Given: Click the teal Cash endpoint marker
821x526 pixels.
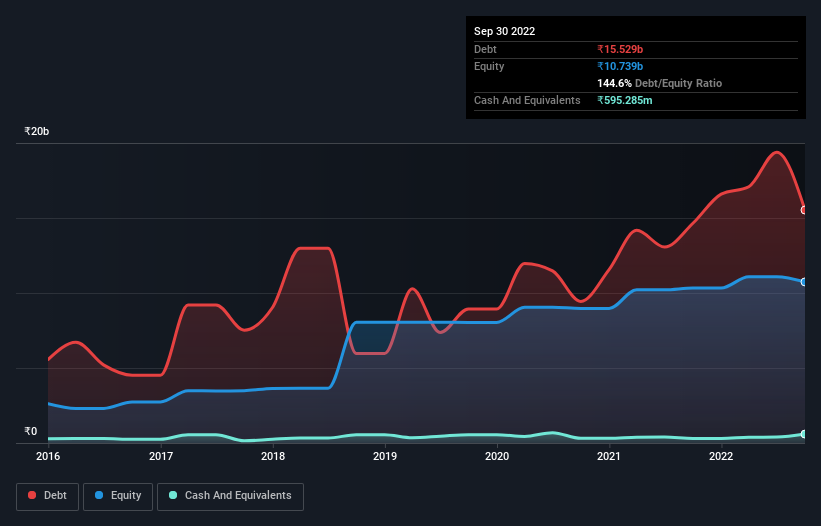Looking at the screenshot, I should coord(804,434).
